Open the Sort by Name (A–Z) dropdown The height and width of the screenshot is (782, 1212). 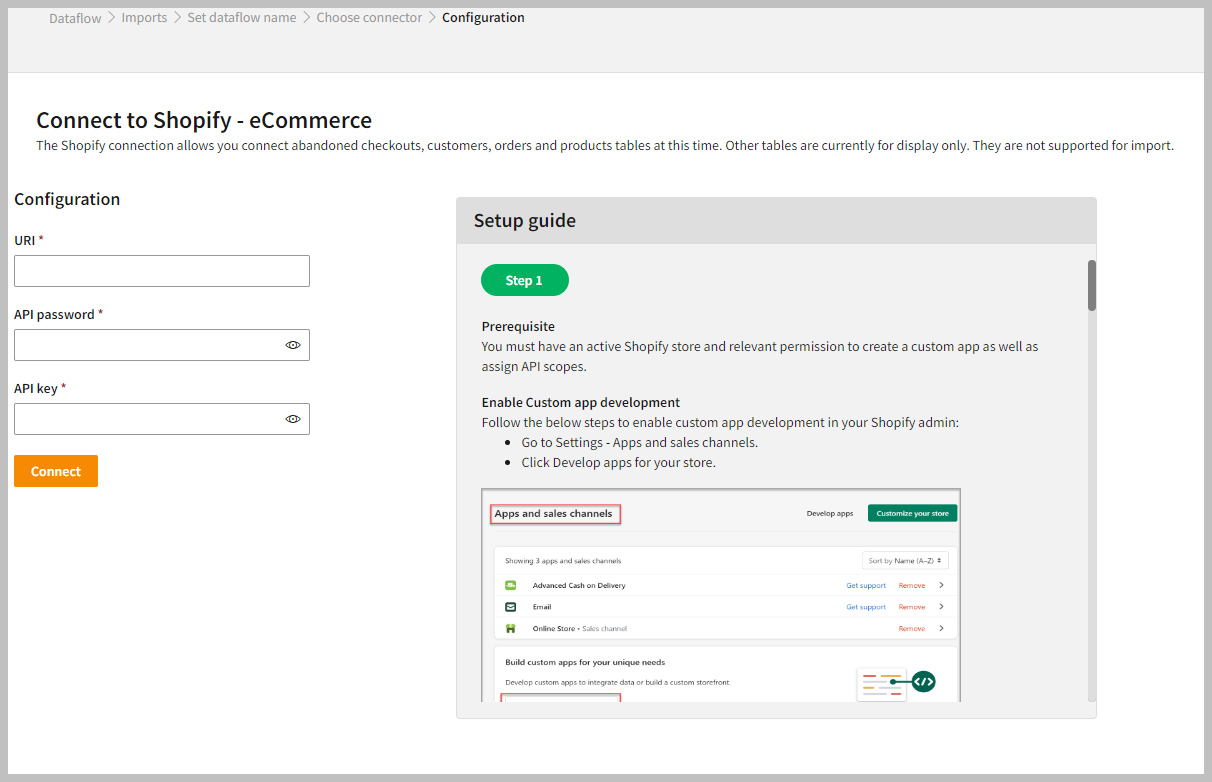[x=905, y=561]
